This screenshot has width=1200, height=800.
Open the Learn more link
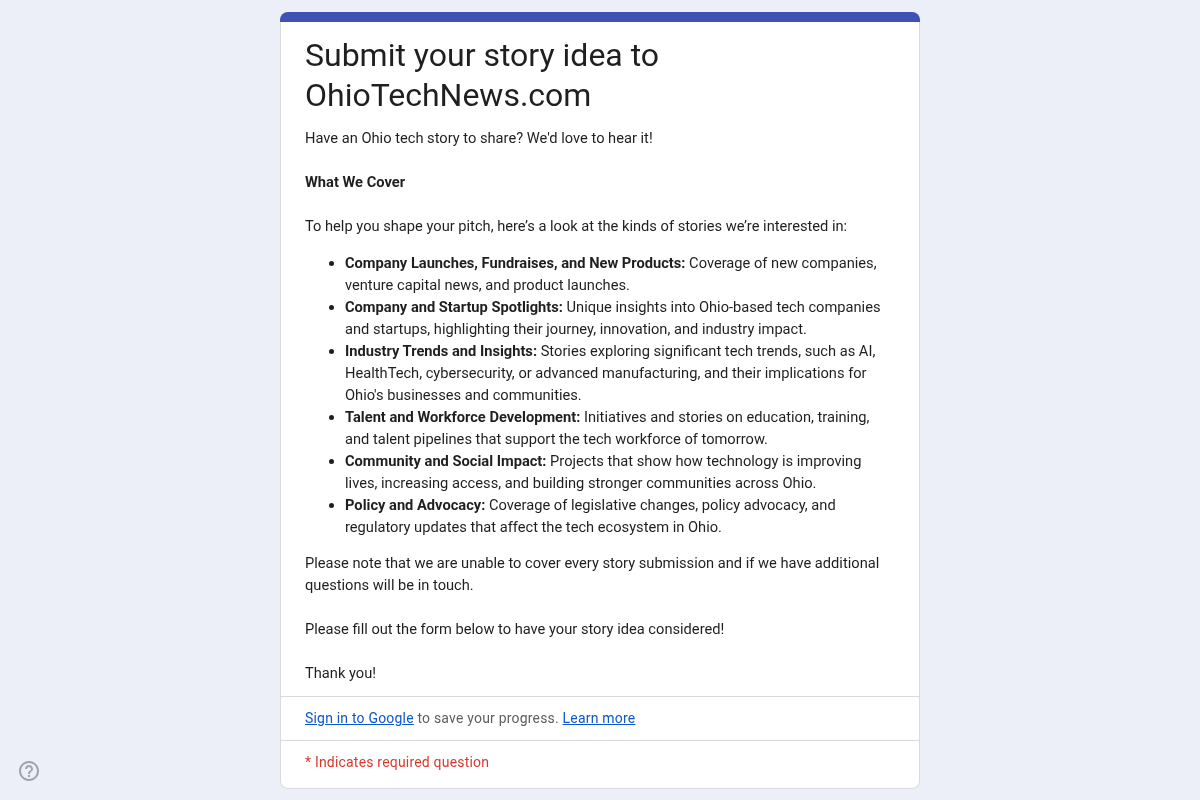pyautogui.click(x=598, y=718)
